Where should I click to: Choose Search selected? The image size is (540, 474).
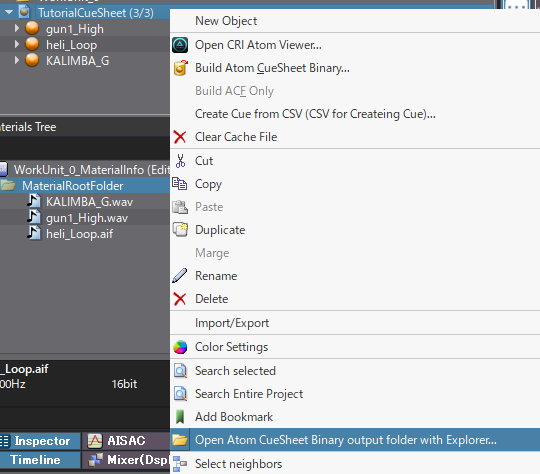pyautogui.click(x=355, y=371)
